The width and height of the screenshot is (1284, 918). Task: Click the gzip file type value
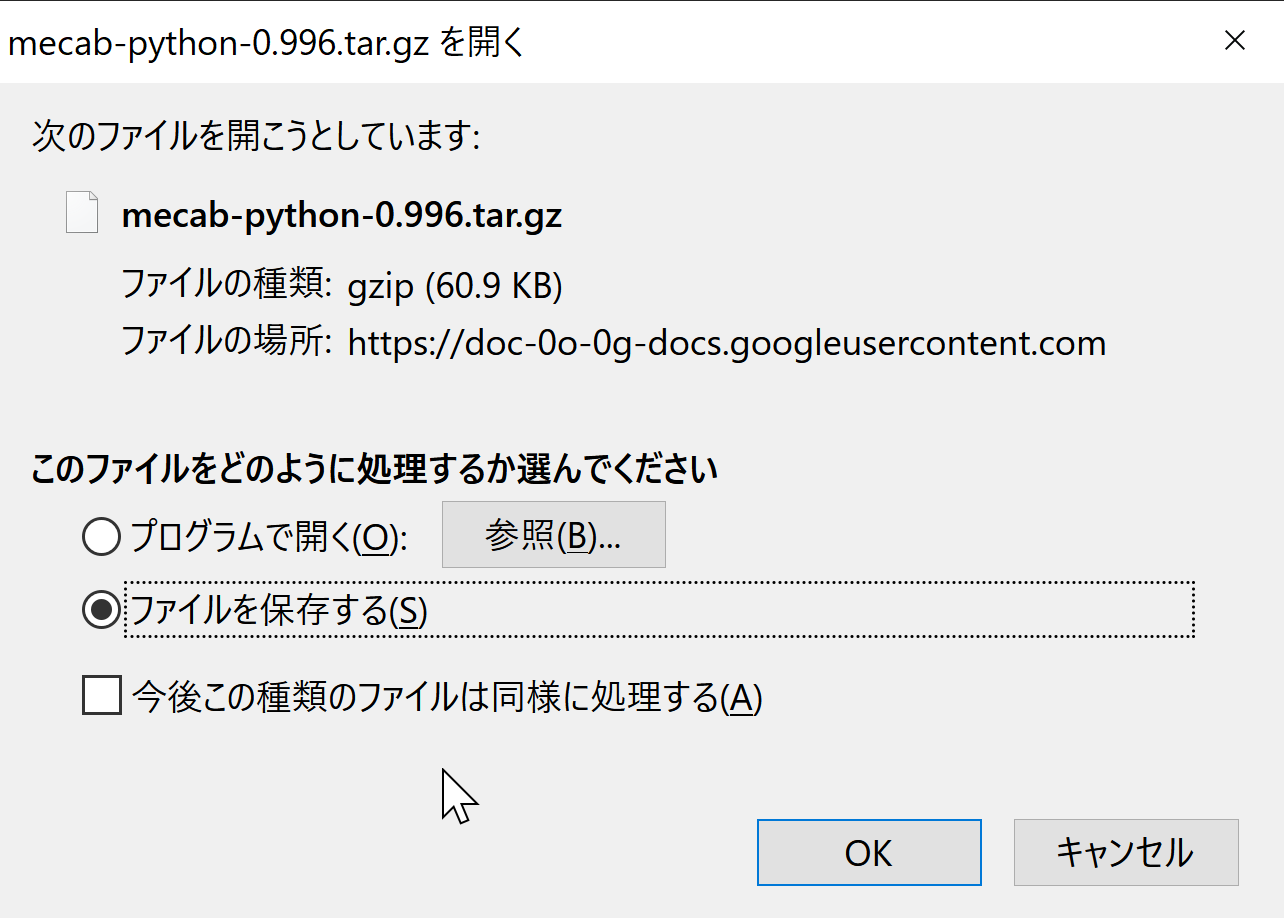(x=380, y=287)
